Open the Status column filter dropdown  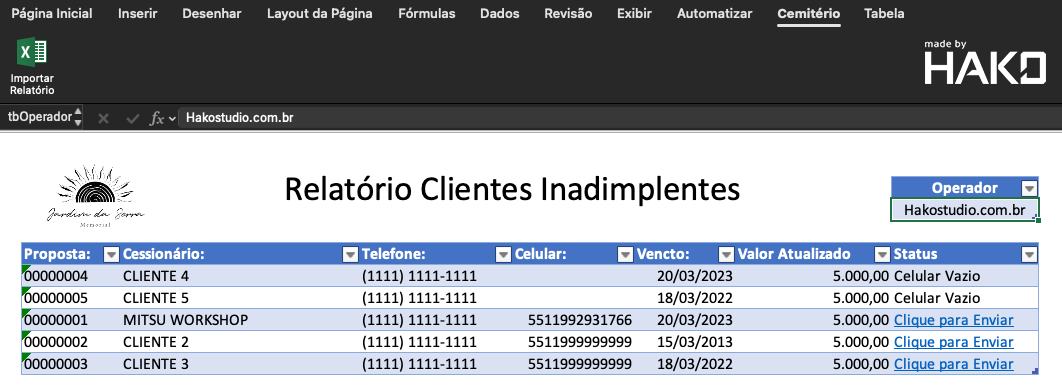pyautogui.click(x=1029, y=254)
